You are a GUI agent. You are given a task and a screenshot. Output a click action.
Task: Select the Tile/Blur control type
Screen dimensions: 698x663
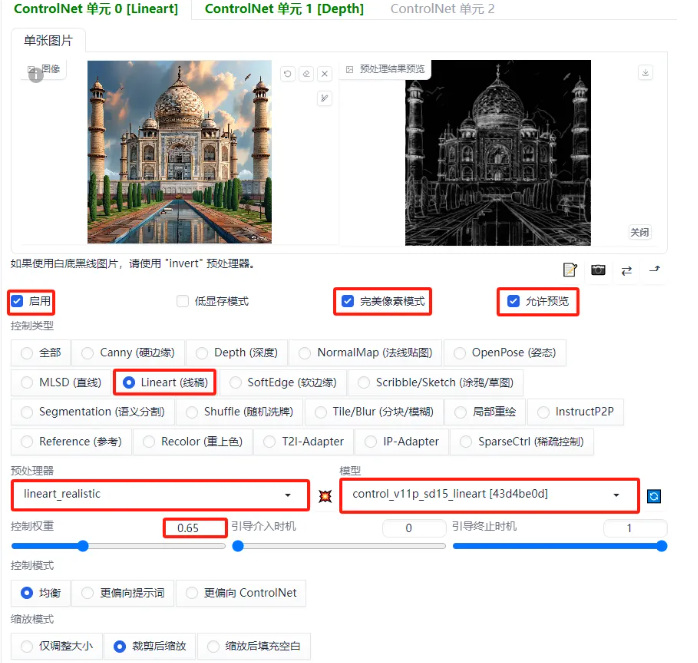point(374,412)
